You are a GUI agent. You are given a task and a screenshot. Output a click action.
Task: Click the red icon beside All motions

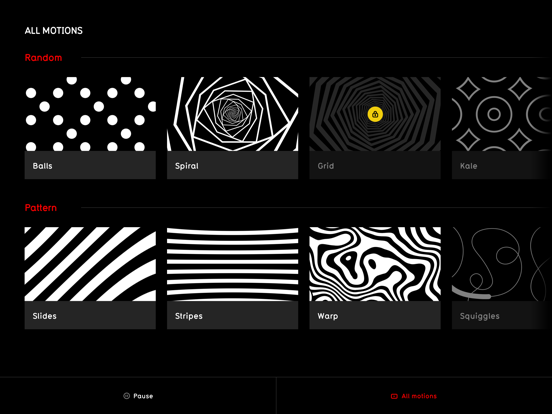[394, 396]
